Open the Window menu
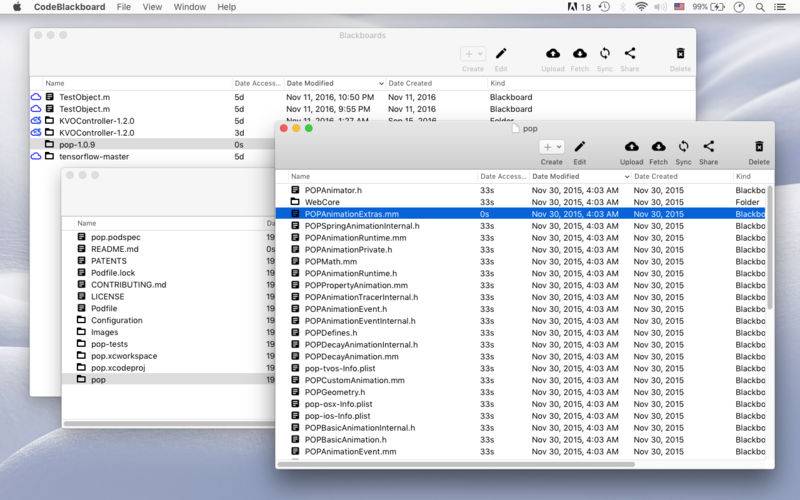The height and width of the screenshot is (500, 800). (190, 7)
